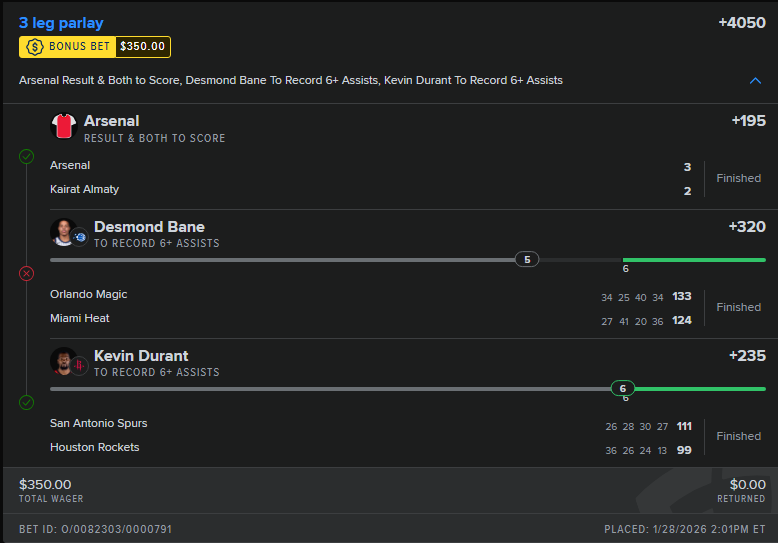Click the +235 Kevin Durant odds
This screenshot has width=778, height=543.
(x=747, y=355)
